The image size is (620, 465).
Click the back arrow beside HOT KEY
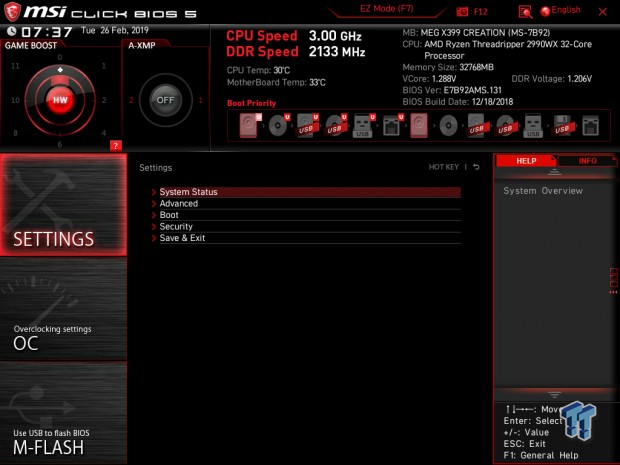(476, 167)
